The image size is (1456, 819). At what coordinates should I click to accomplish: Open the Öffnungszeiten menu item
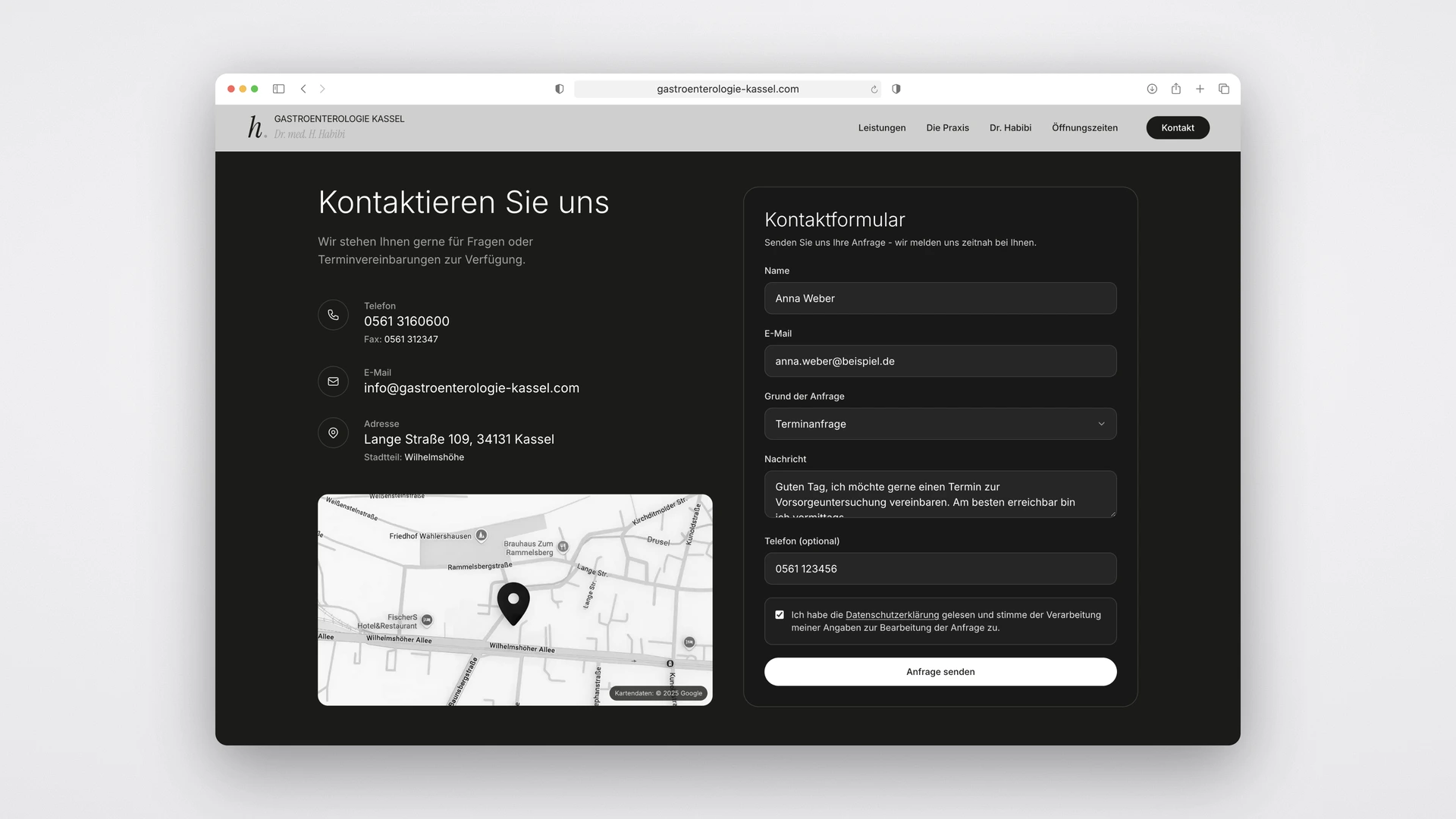(x=1084, y=127)
